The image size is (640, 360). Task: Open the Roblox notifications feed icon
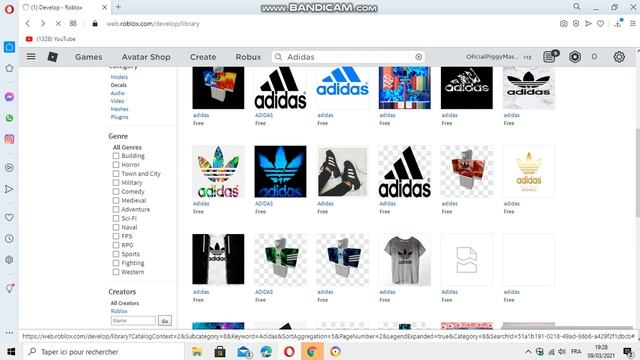tap(550, 56)
